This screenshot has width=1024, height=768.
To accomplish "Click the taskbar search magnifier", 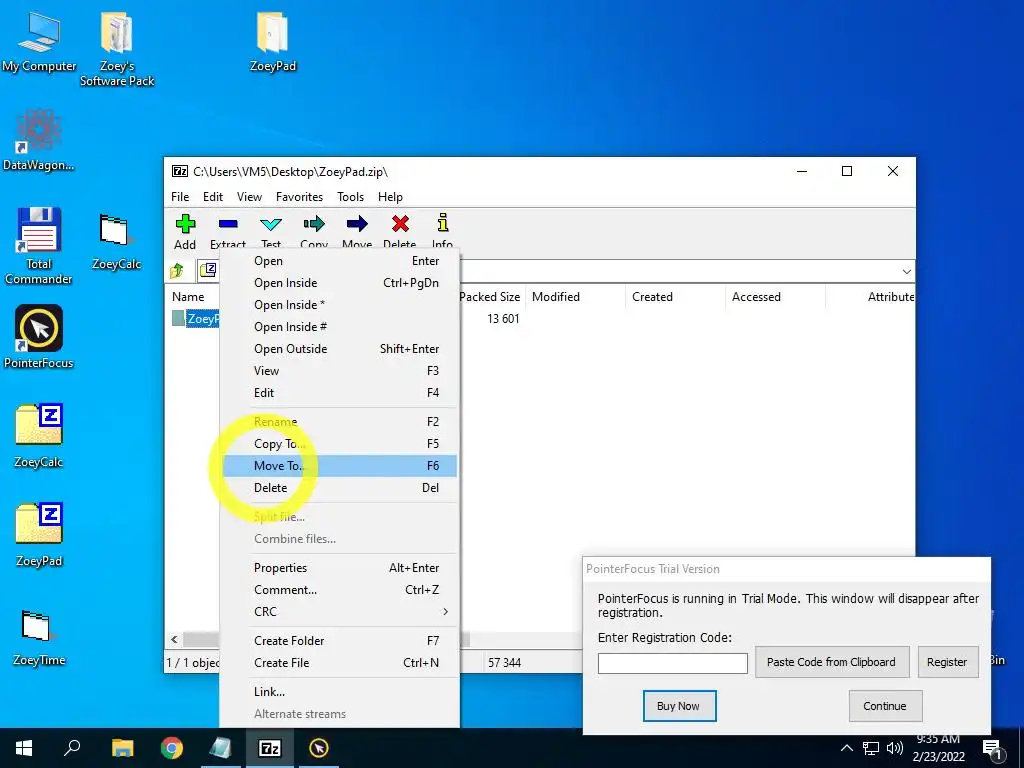I will click(72, 747).
